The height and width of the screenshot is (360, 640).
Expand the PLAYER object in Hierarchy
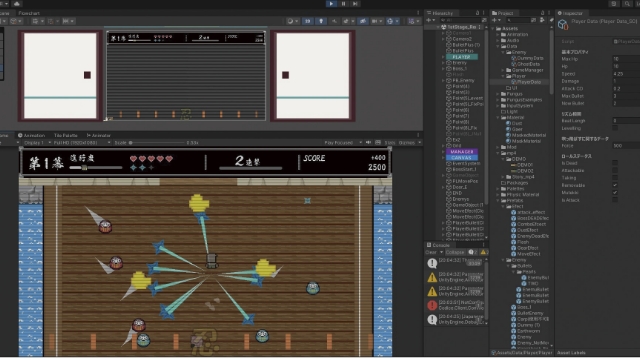[443, 57]
